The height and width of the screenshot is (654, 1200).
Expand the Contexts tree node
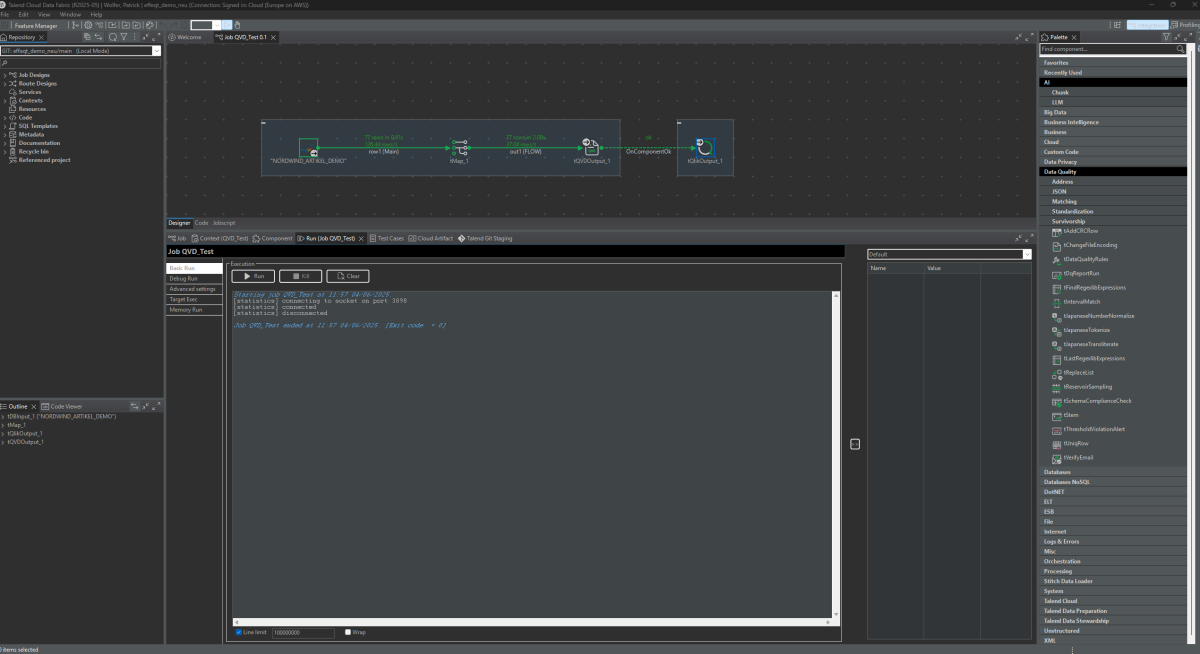pyautogui.click(x=5, y=101)
